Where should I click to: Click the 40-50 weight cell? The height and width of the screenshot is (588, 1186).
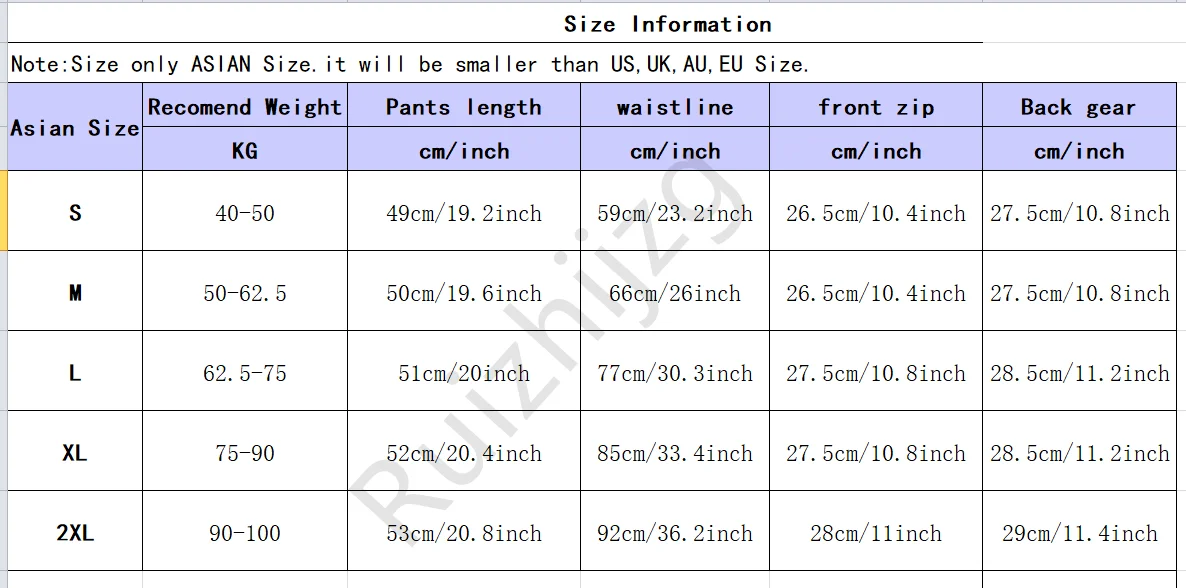[245, 213]
